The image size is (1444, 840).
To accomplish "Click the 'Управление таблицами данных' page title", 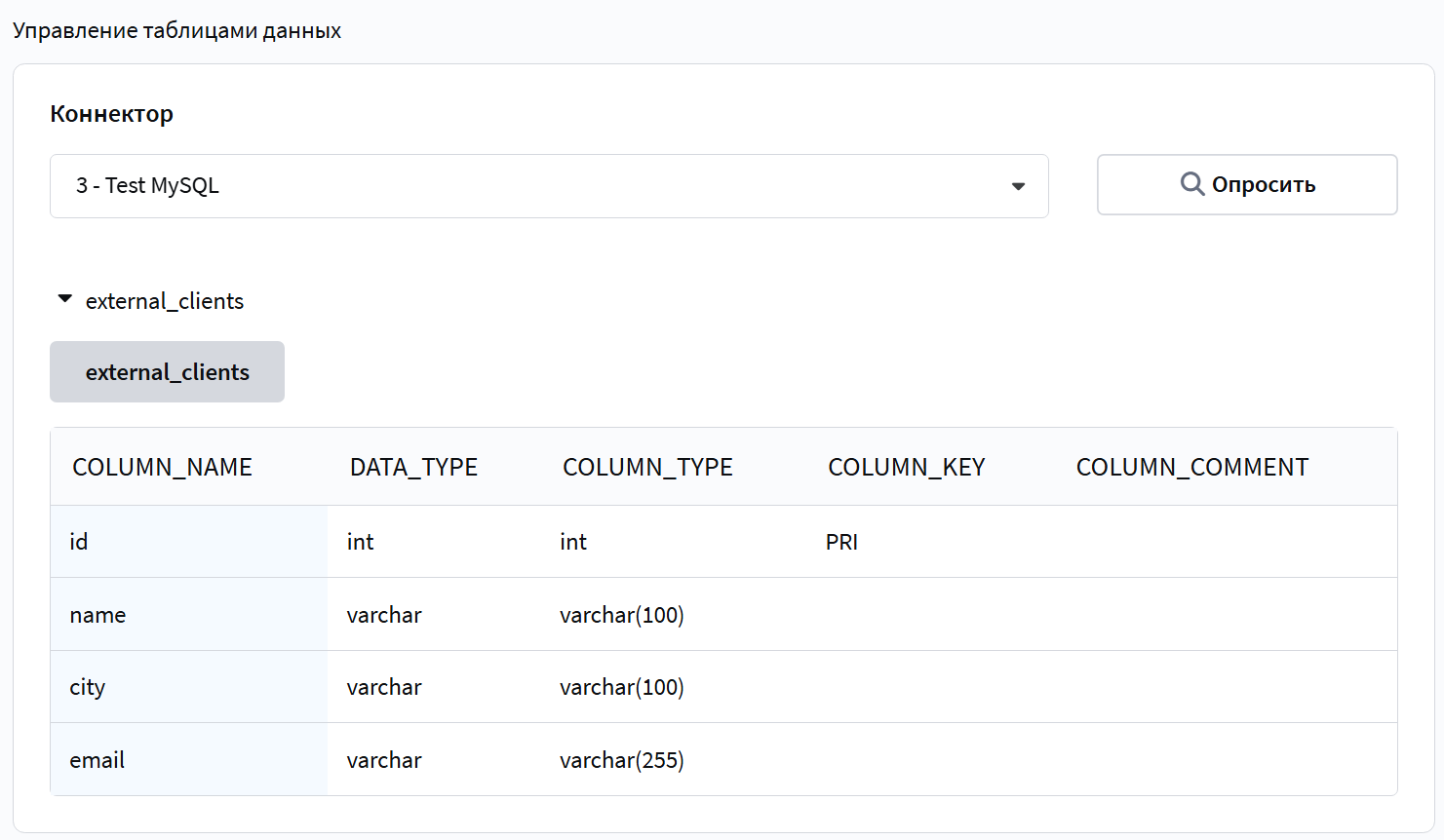I will click(176, 30).
